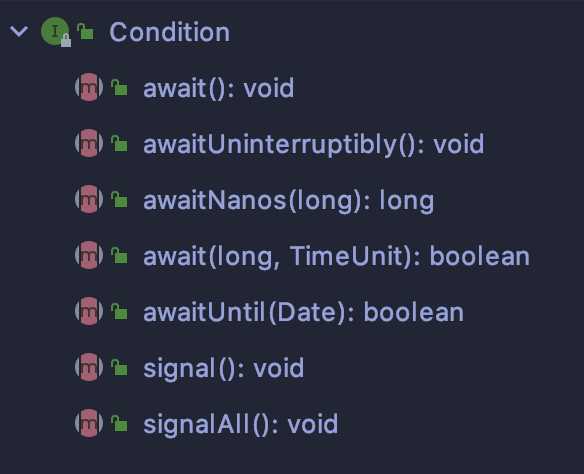Screen dimensions: 584x474
Task: Click the public lock icon beside Condition
Action: (86, 32)
